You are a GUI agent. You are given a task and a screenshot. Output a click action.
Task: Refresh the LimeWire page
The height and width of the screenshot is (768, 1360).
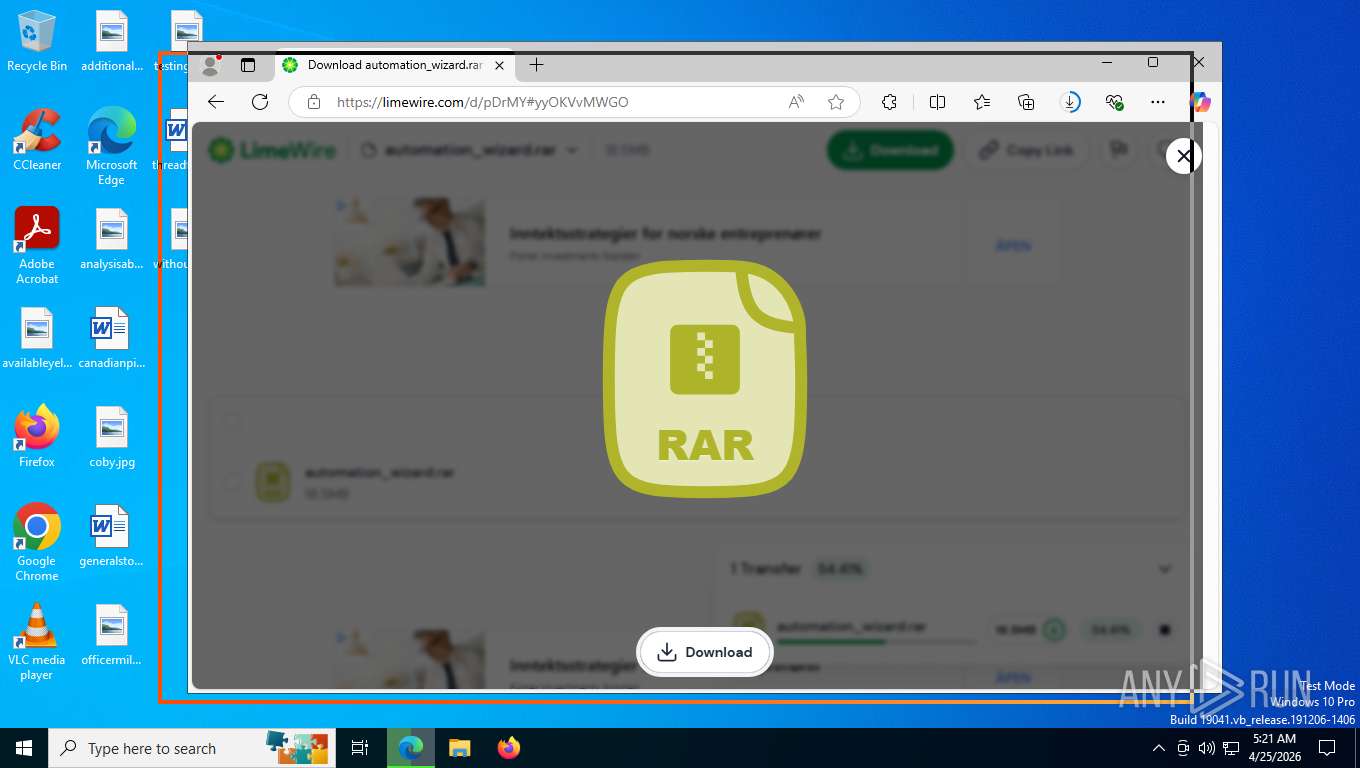pyautogui.click(x=260, y=102)
